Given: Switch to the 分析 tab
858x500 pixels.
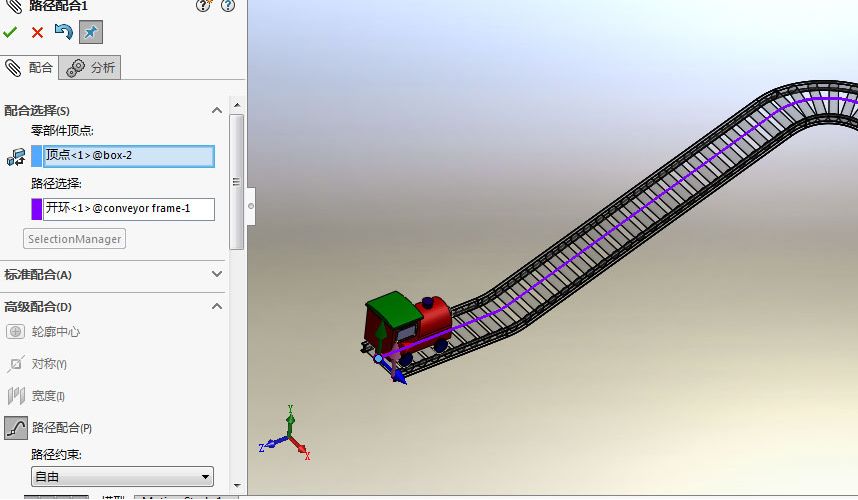Looking at the screenshot, I should click(x=90, y=68).
